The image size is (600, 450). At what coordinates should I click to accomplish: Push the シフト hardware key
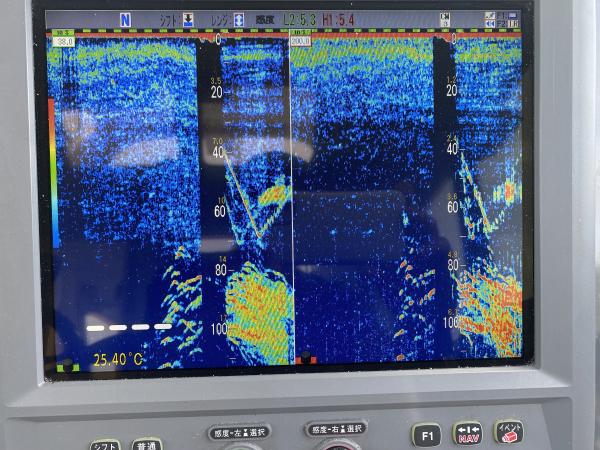point(105,446)
